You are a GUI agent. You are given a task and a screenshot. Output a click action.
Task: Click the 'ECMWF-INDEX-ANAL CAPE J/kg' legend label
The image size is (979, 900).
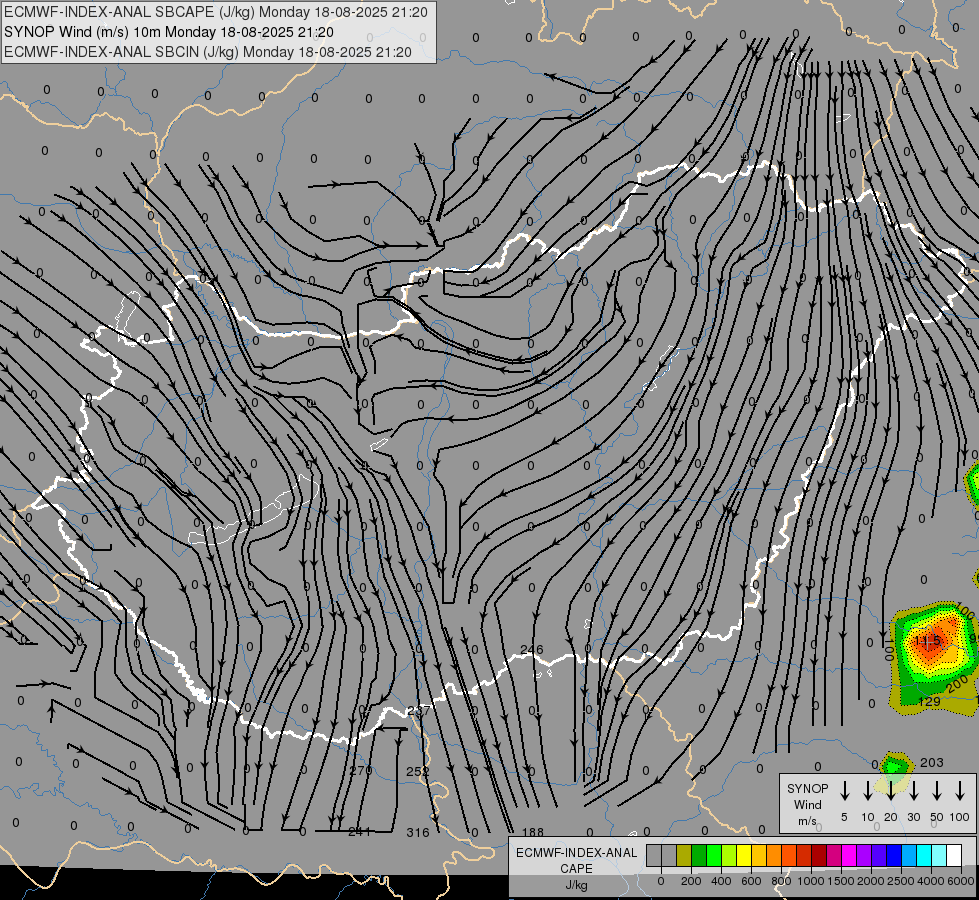pos(576,868)
